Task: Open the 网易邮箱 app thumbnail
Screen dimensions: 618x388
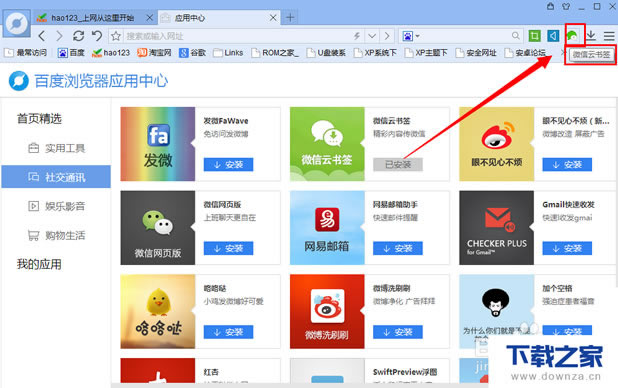Action: [327, 228]
